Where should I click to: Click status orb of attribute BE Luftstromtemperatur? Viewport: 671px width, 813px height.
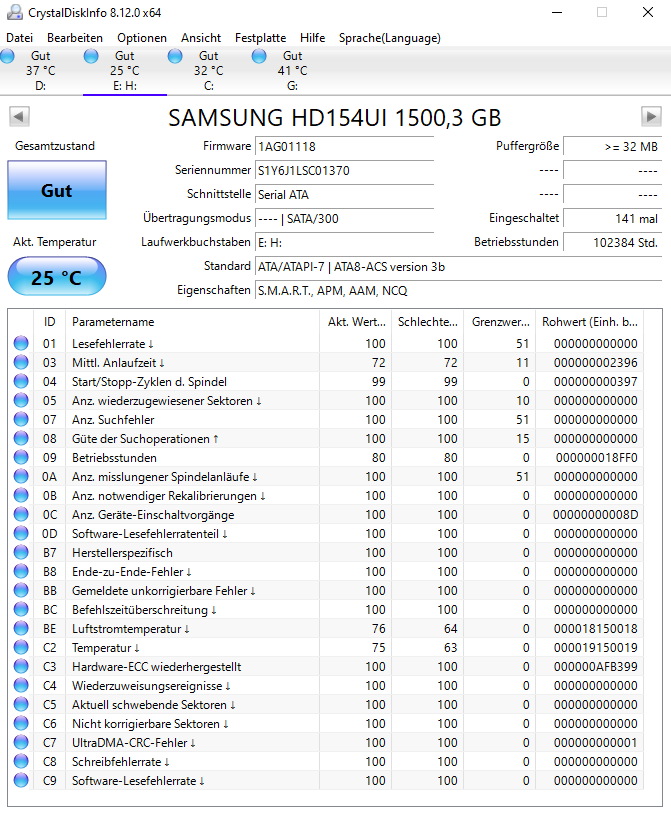coord(21,628)
